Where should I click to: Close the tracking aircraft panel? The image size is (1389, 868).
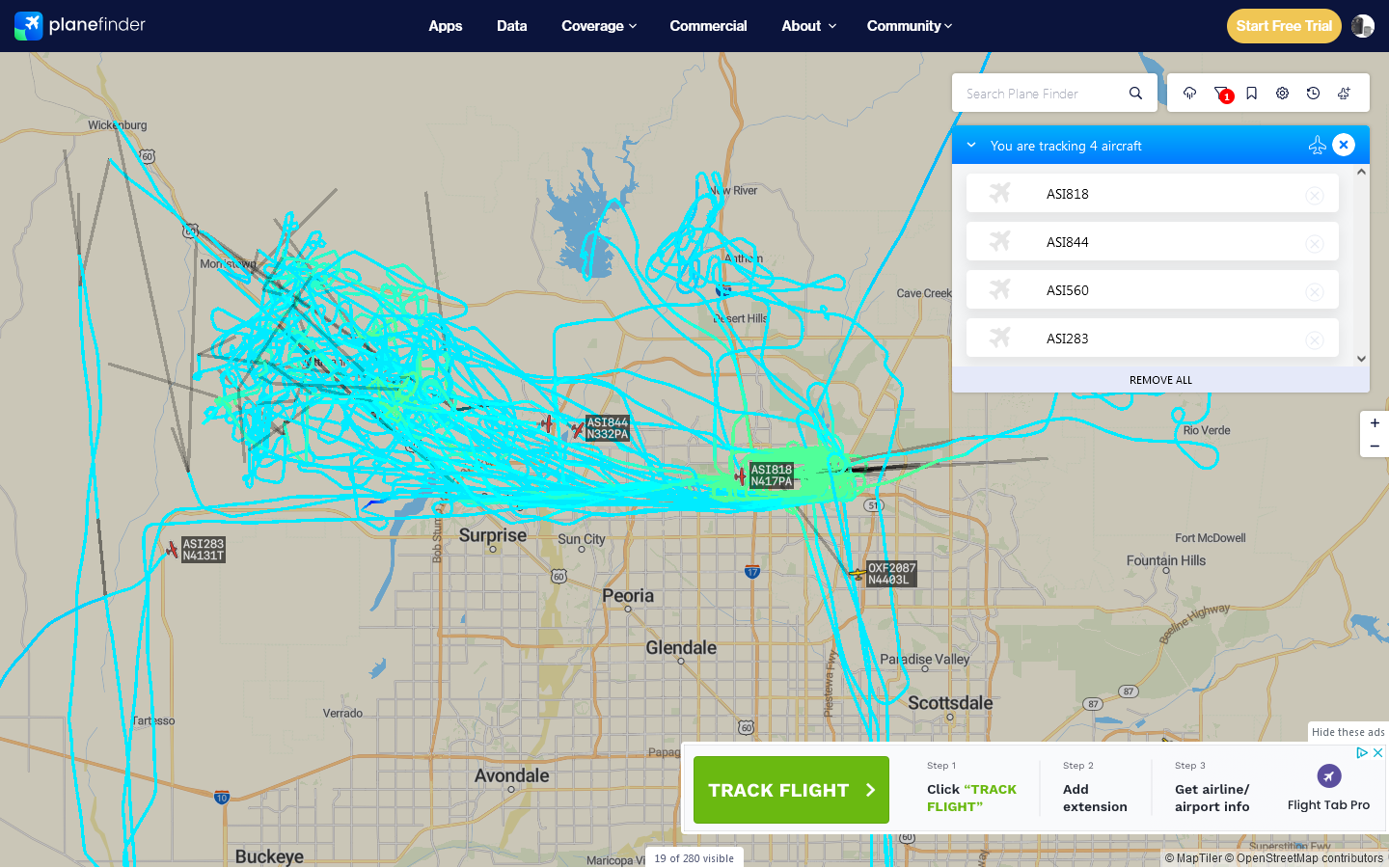click(1344, 145)
